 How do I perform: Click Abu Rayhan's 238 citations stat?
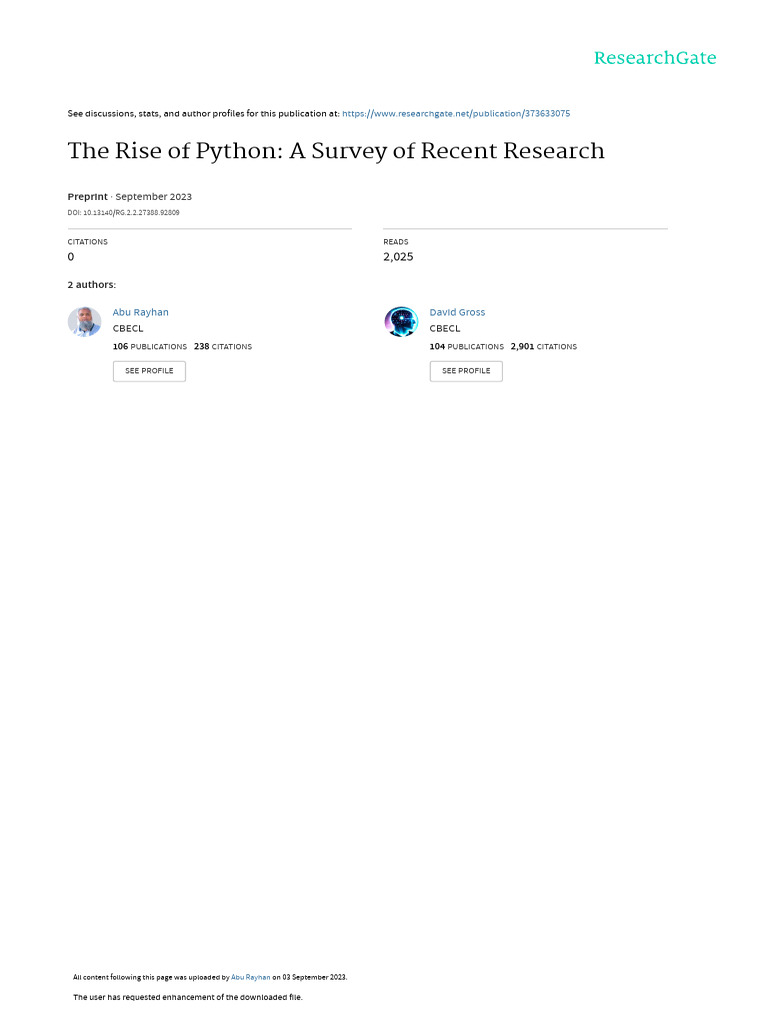(223, 347)
